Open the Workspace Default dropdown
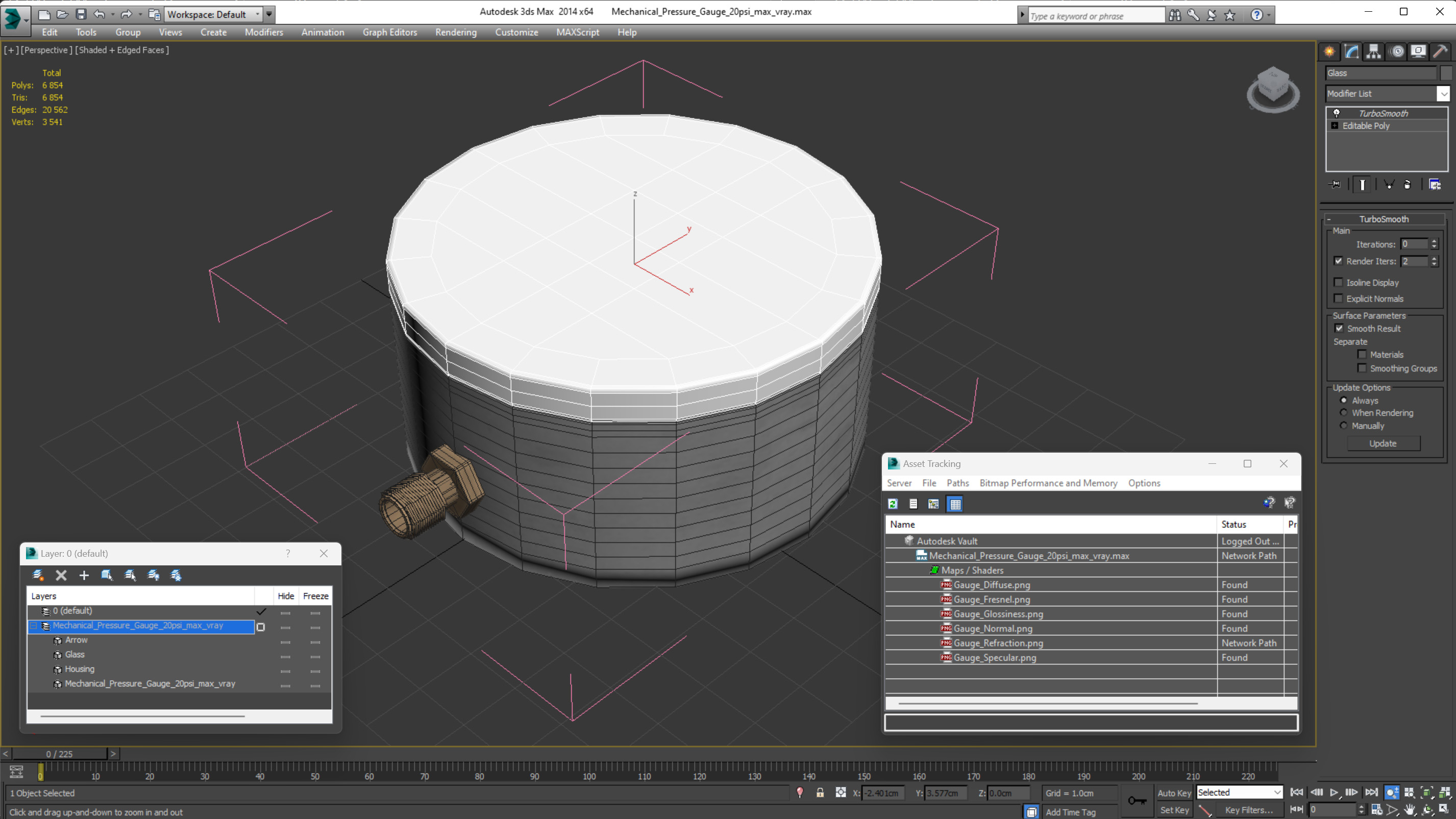The height and width of the screenshot is (819, 1456). (213, 14)
